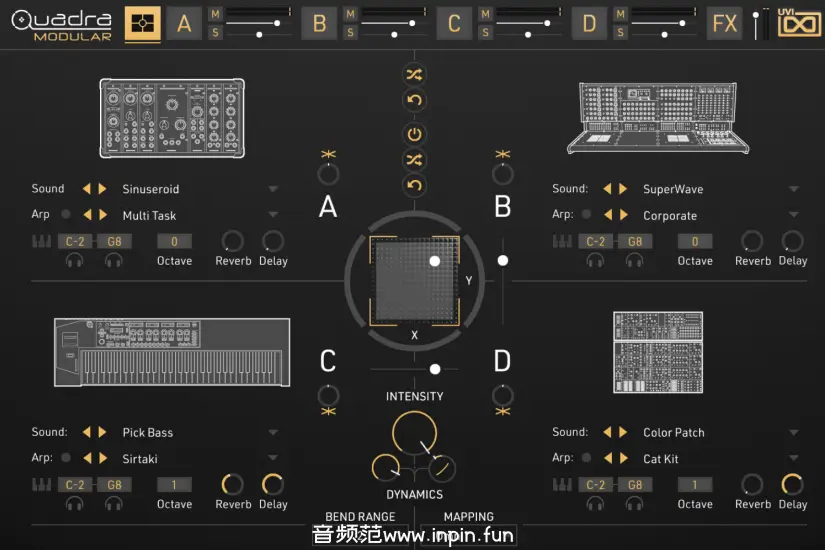Click the asterisk icon above layer A
Image resolution: width=825 pixels, height=550 pixels.
328,154
